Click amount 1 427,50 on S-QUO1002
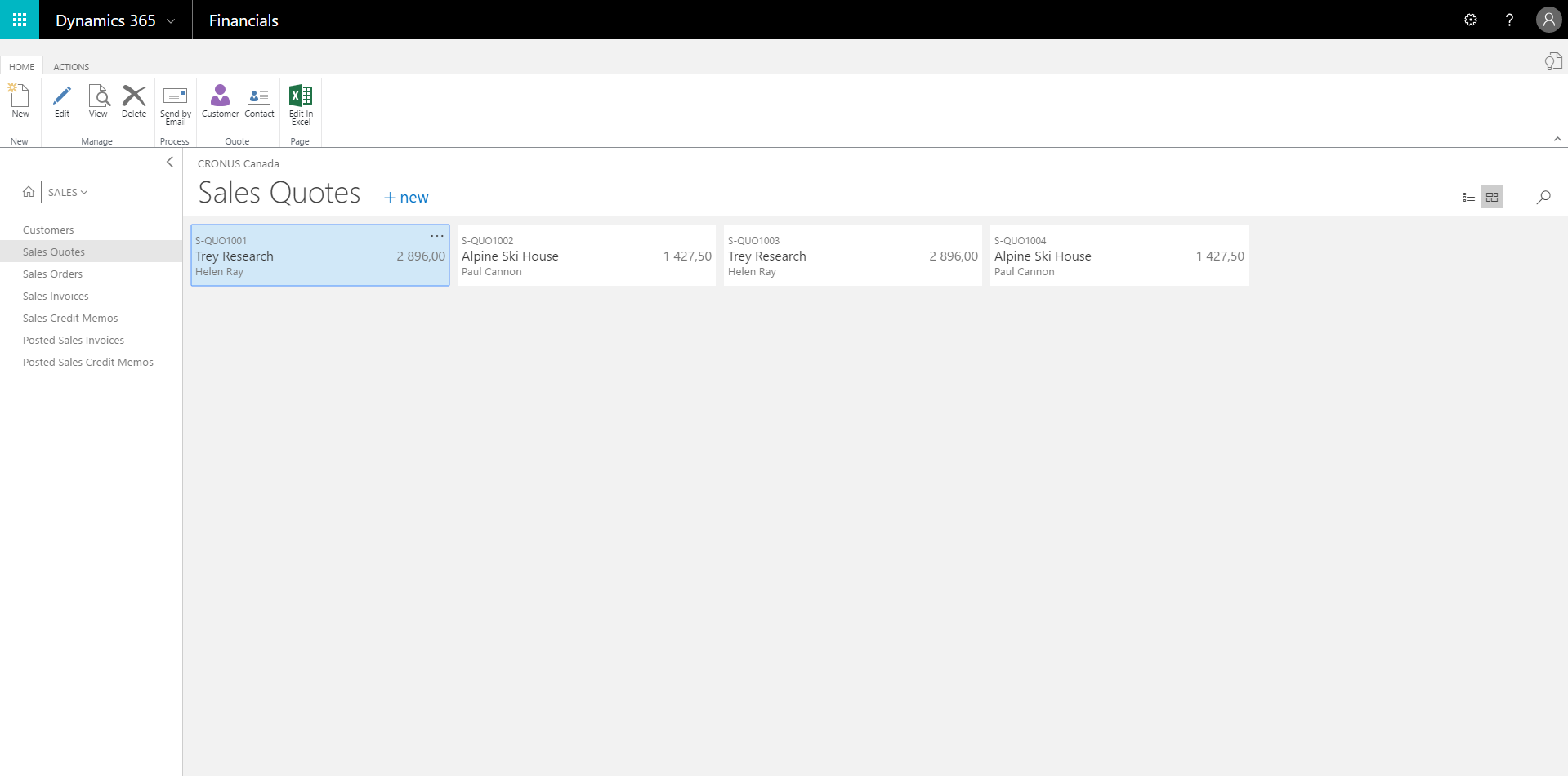The height and width of the screenshot is (776, 1568). coord(687,256)
